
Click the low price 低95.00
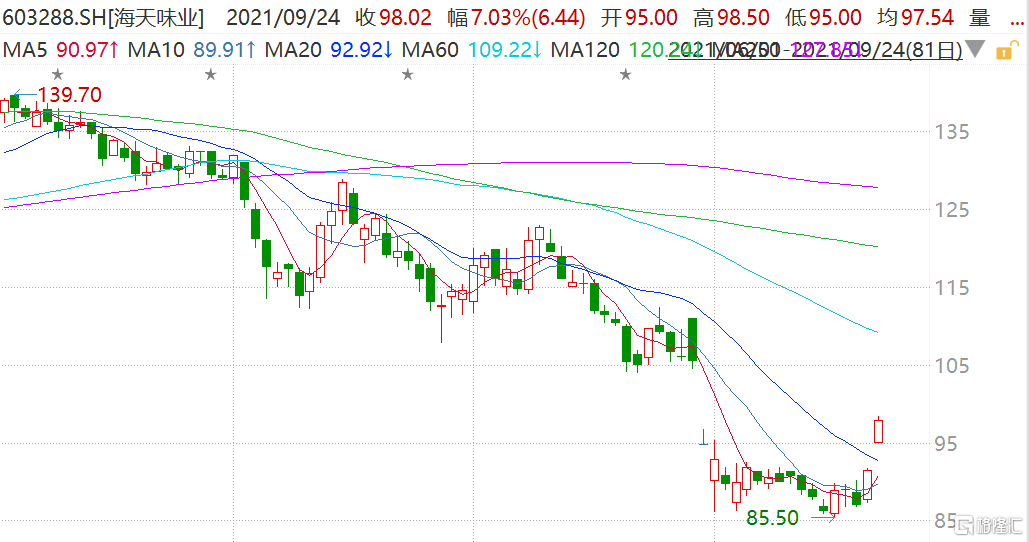pyautogui.click(x=824, y=18)
